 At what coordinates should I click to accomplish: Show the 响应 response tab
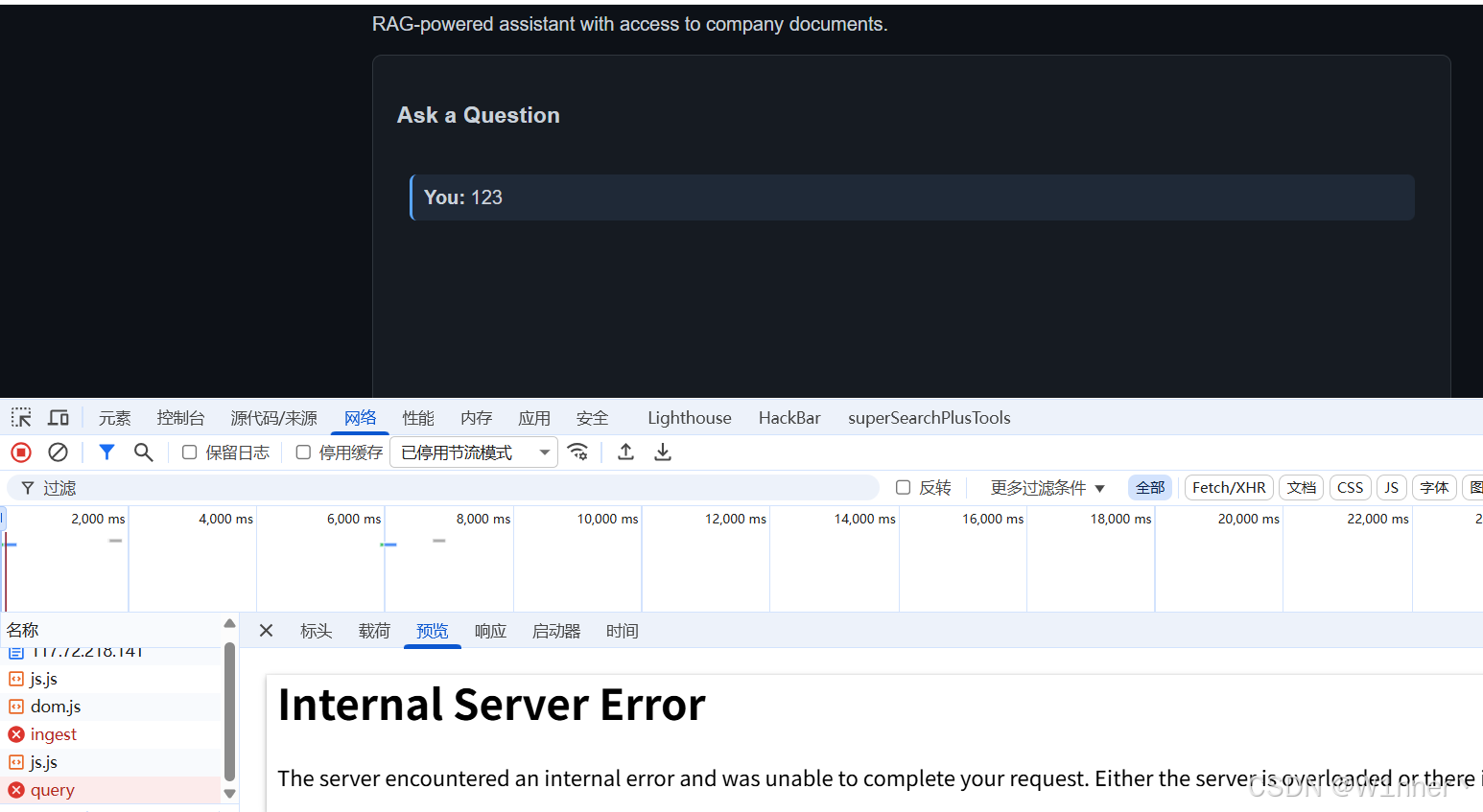(491, 631)
